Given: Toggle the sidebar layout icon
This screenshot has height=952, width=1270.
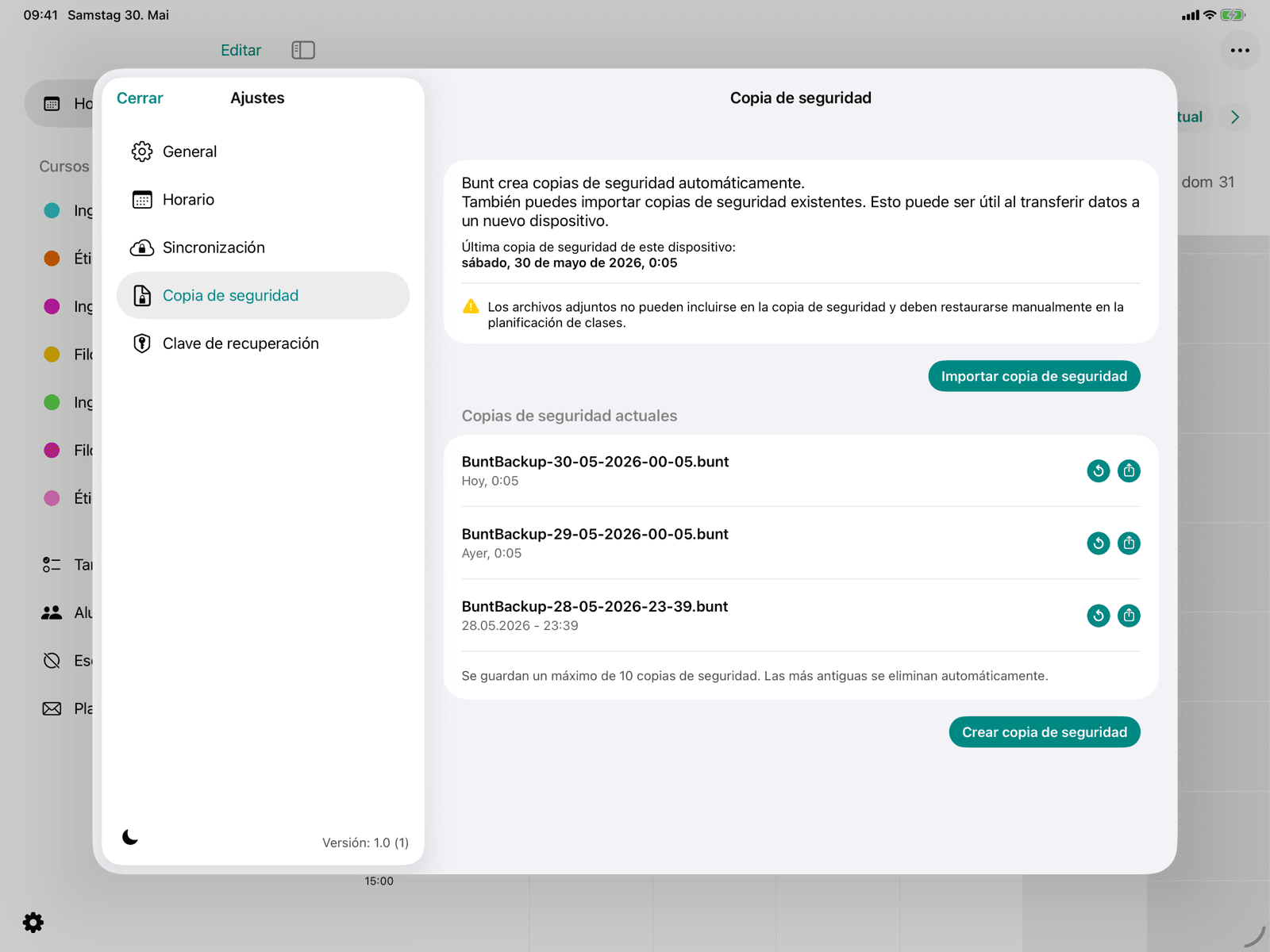Looking at the screenshot, I should point(303,50).
